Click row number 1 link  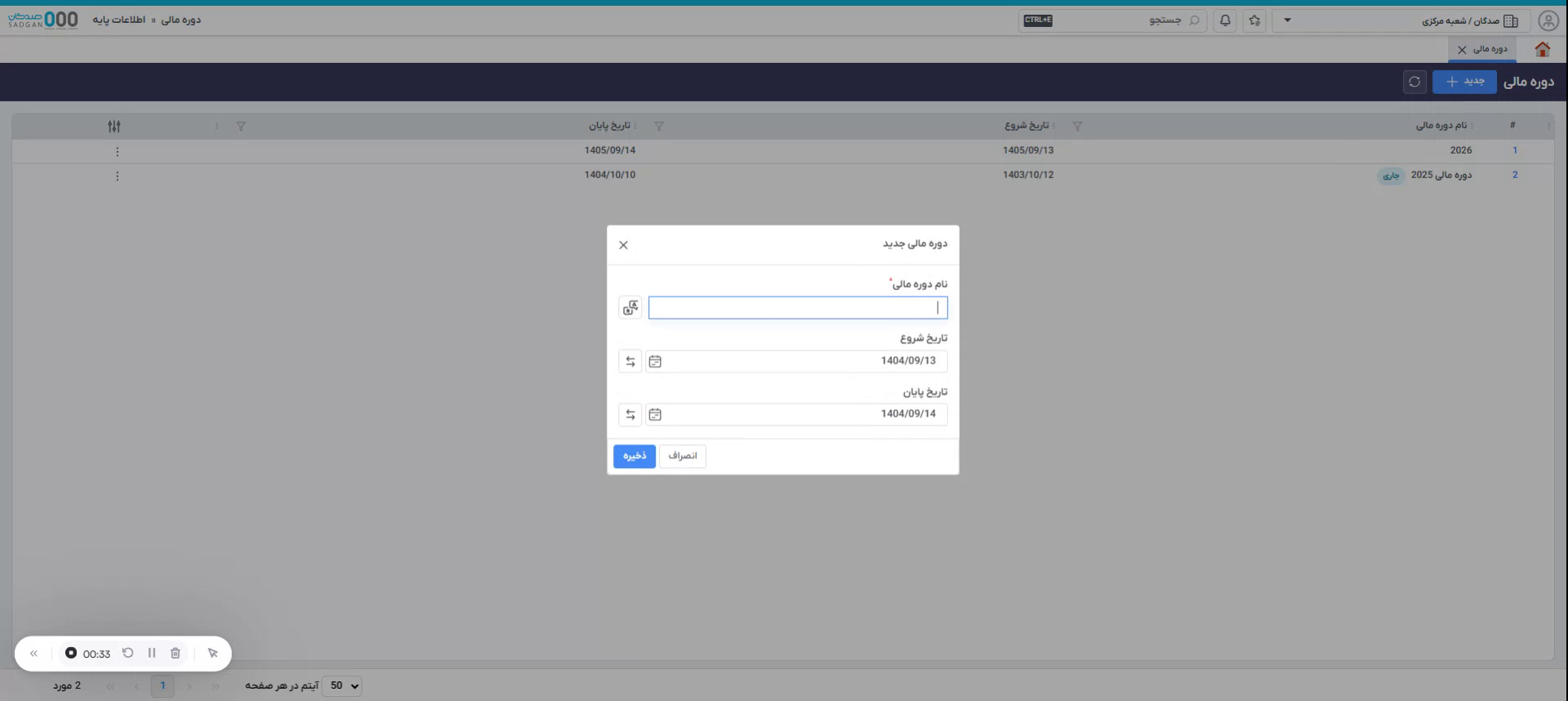point(1515,150)
